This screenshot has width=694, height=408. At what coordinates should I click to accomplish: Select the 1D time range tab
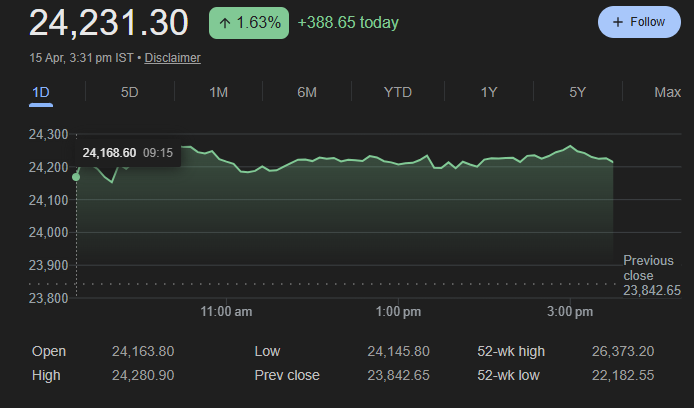[x=41, y=93]
